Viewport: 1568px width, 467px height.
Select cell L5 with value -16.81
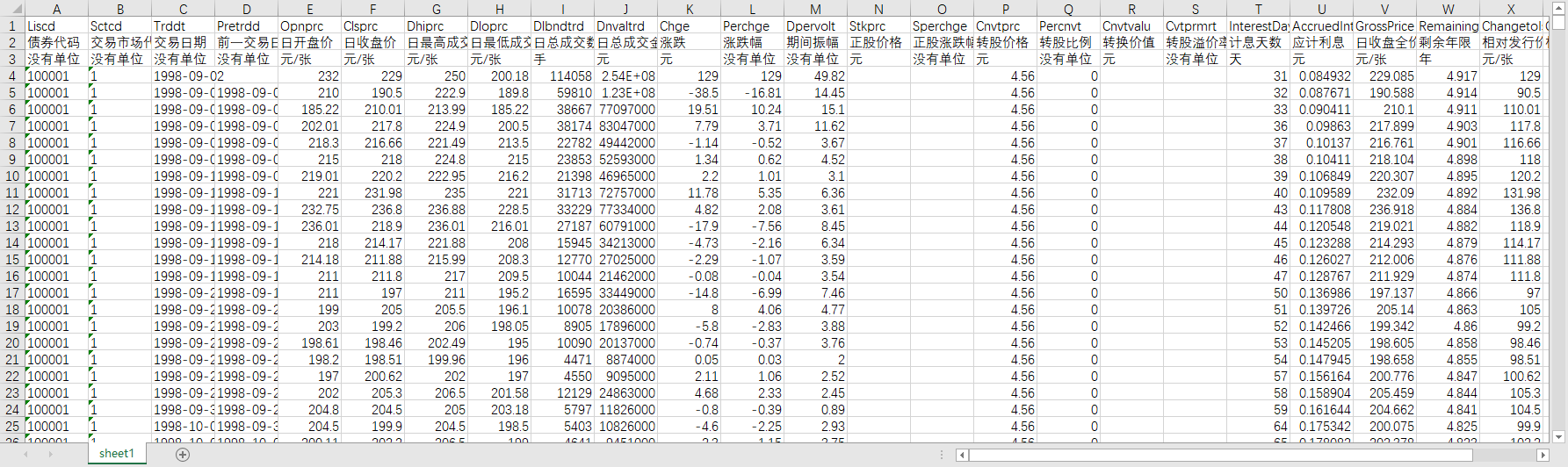753,93
